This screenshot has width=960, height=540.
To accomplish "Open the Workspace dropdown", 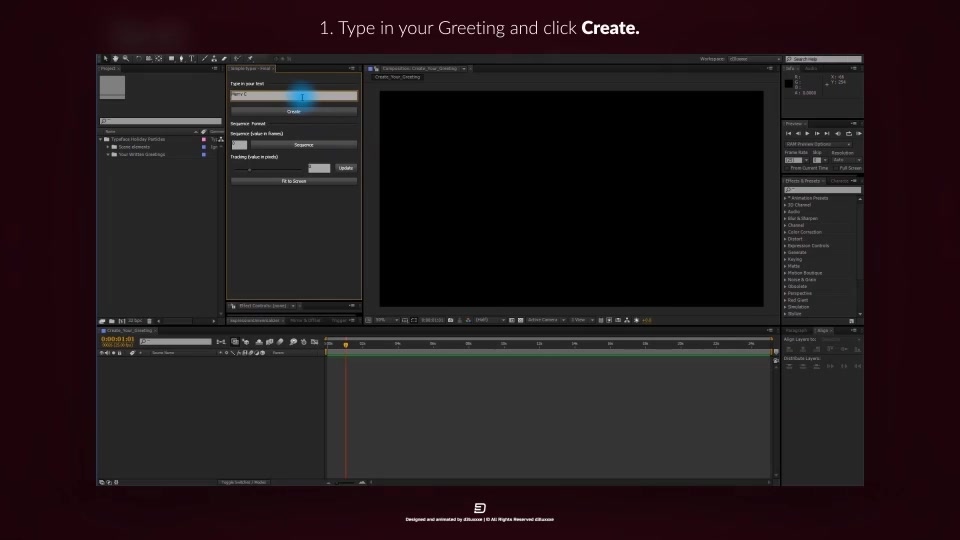I will tap(754, 59).
